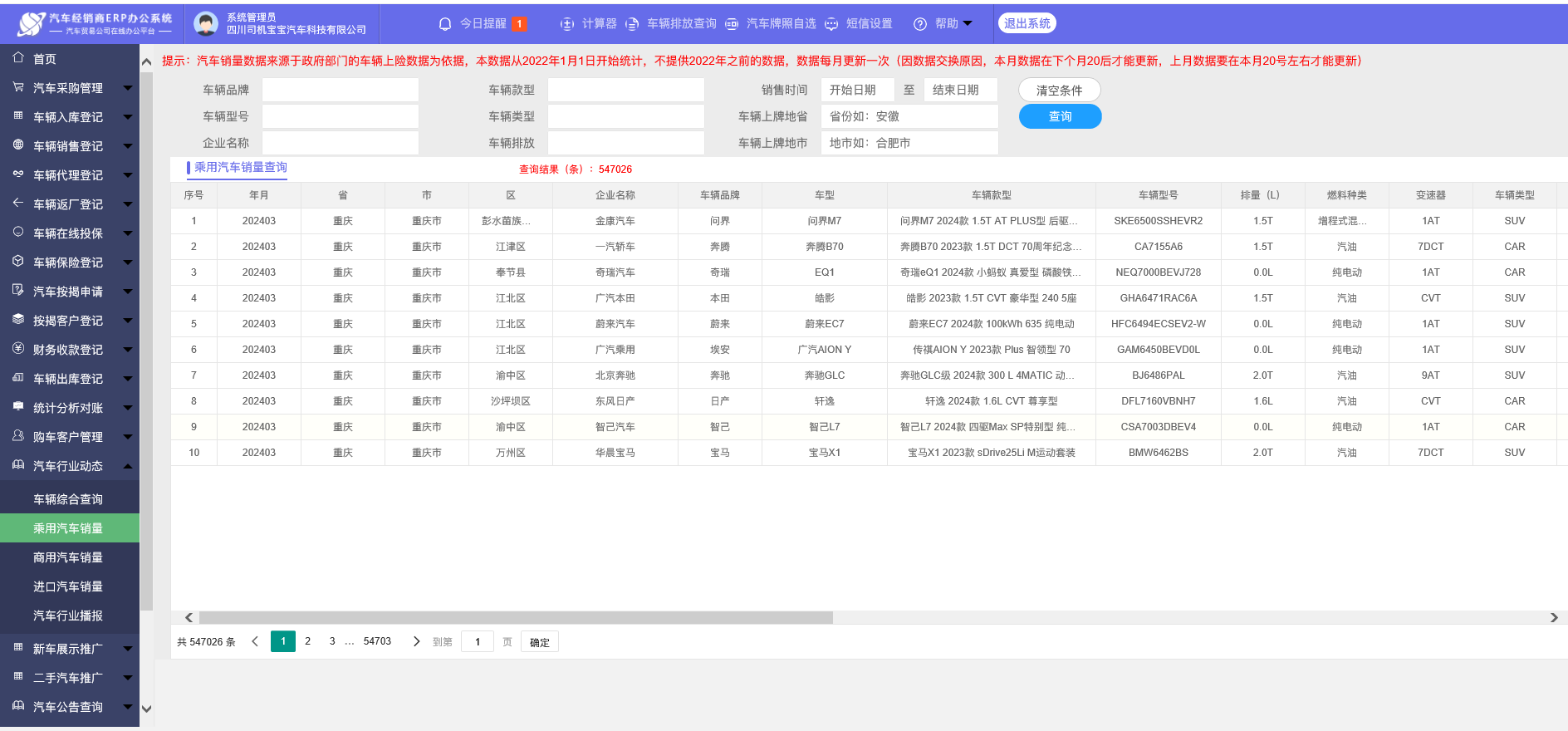Focus the 企业名称 input field
The width and height of the screenshot is (1568, 731).
(341, 143)
